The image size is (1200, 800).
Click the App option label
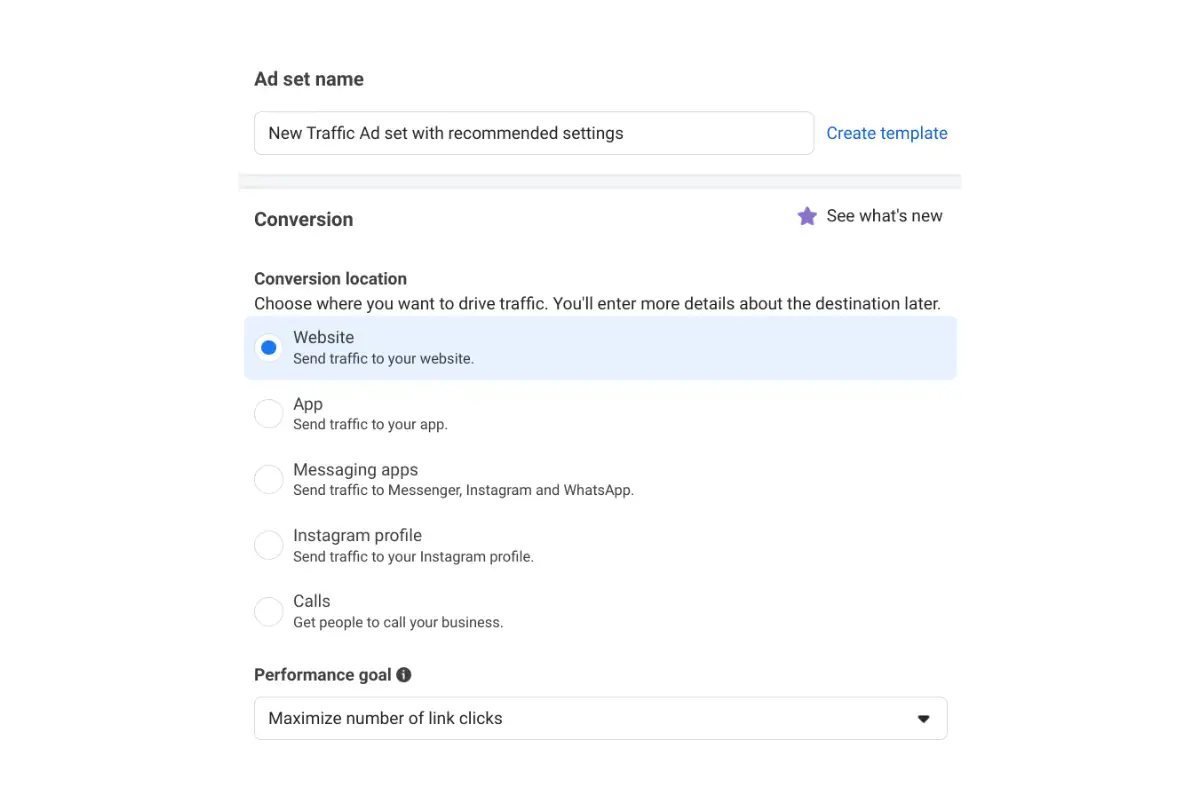308,404
